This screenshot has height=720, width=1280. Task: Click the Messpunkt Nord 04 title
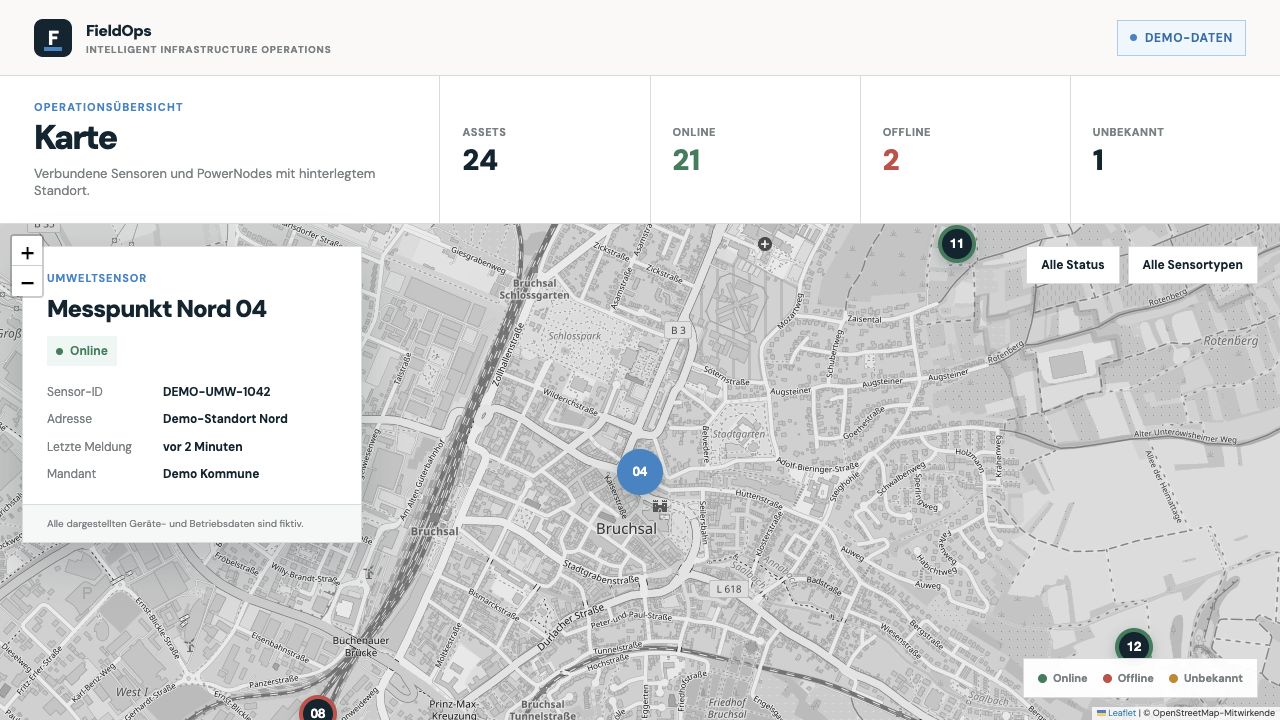click(157, 309)
